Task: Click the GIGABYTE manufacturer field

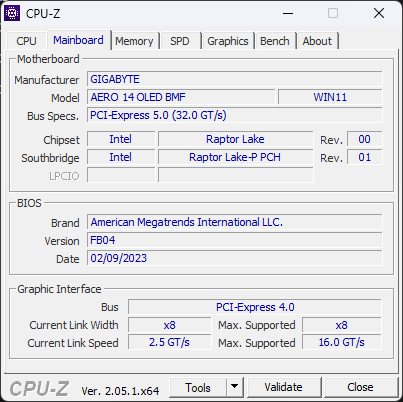Action: (235, 79)
